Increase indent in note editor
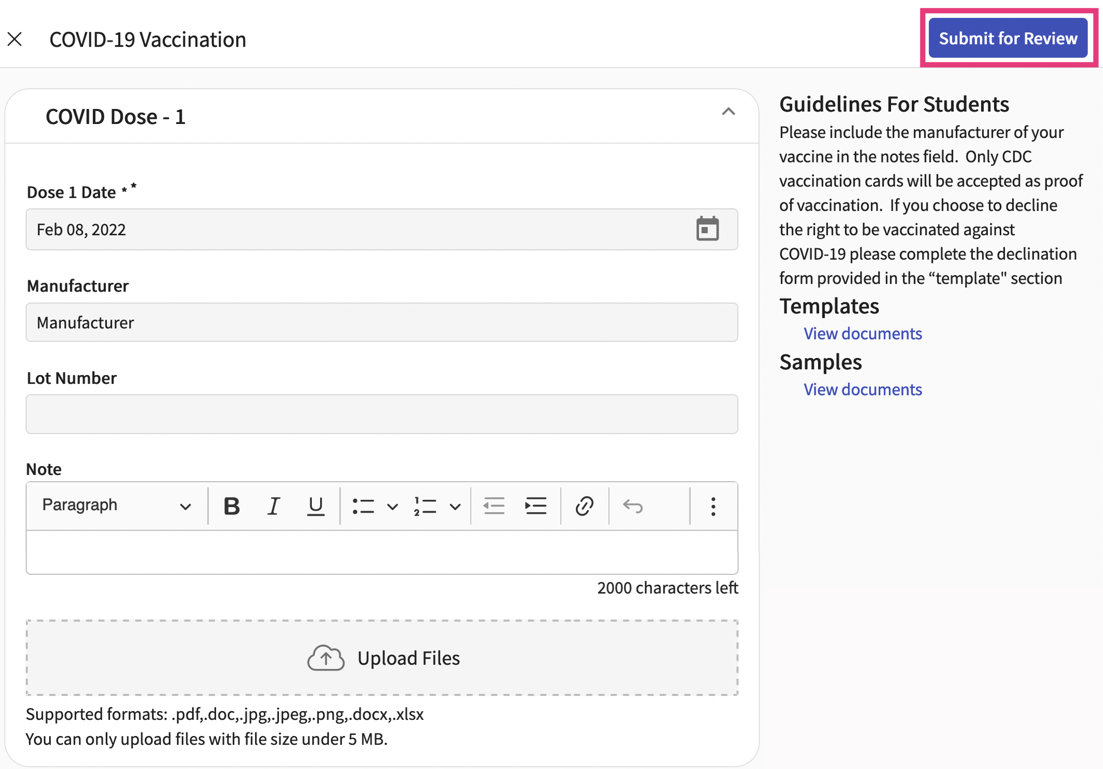 (x=536, y=506)
